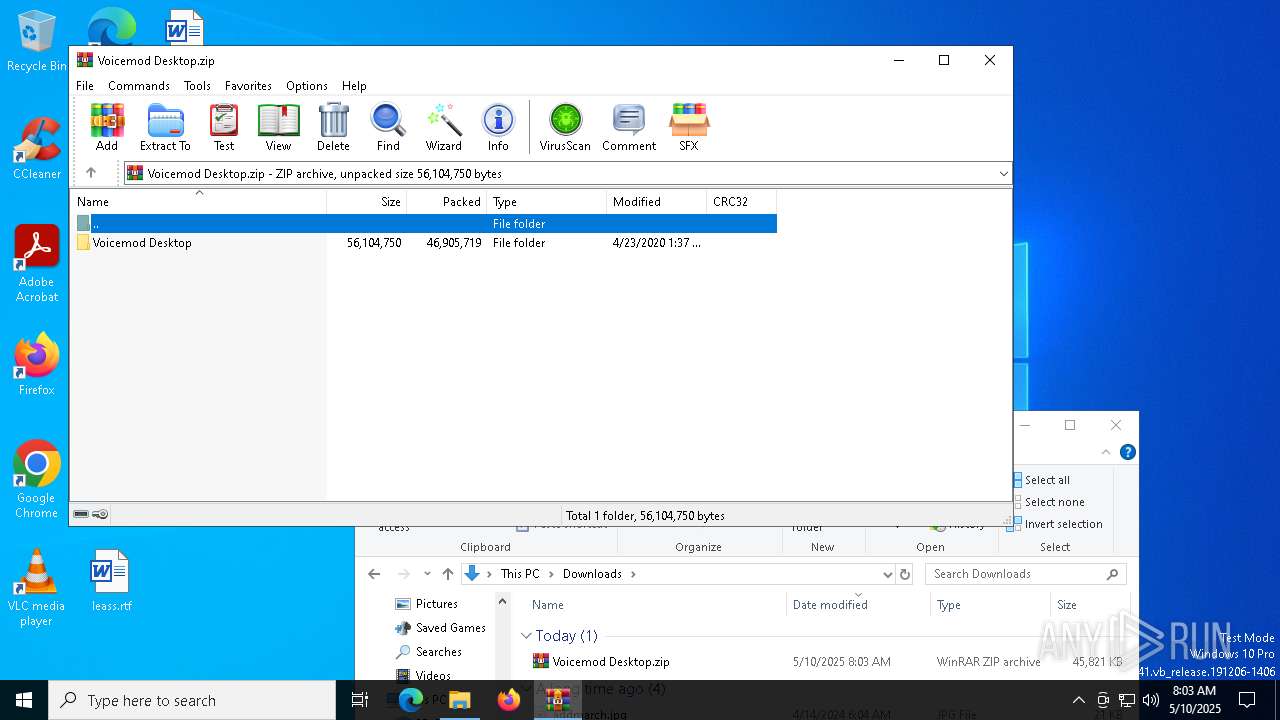Sort WinRAR list by Name column
This screenshot has height=720, width=1280.
[200, 201]
